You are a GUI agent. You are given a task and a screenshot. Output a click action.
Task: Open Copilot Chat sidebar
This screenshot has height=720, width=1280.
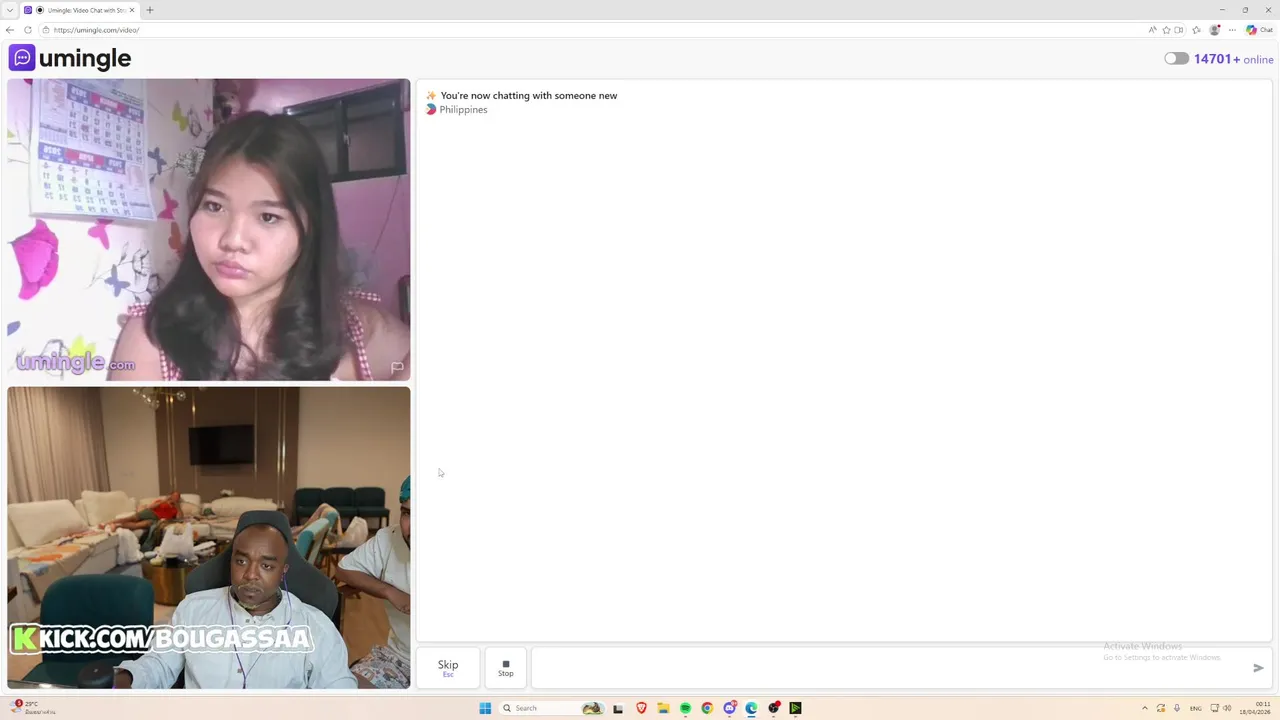tap(1259, 30)
